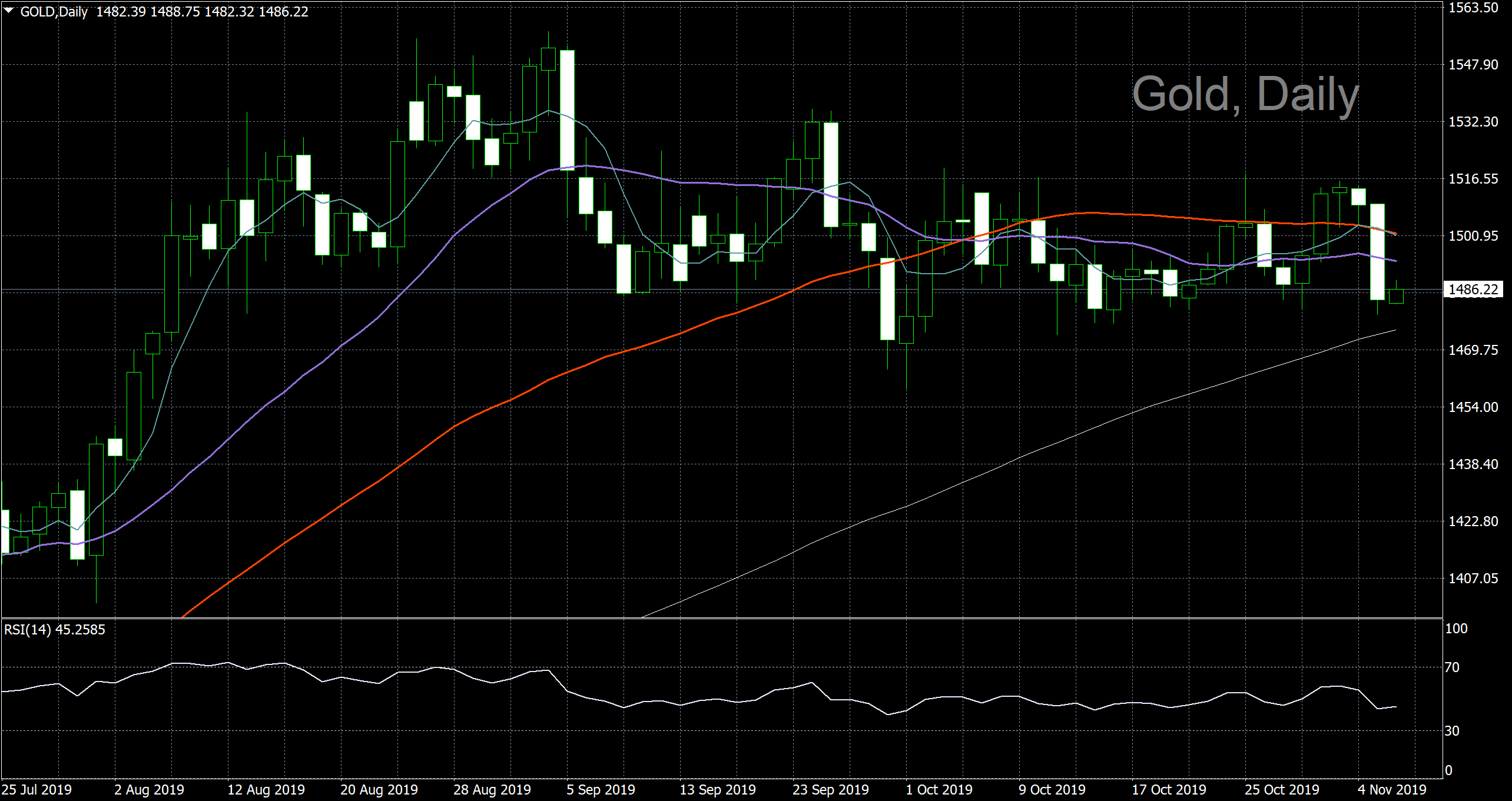Viewport: 1512px width, 801px height.
Task: Select the 1500.95 price axis label
Action: (x=1473, y=236)
